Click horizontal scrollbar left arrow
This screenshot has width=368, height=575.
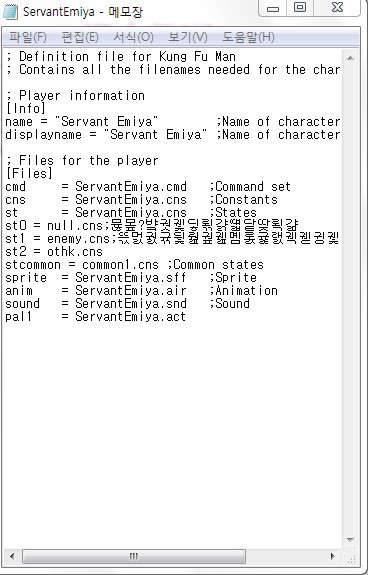(12, 556)
